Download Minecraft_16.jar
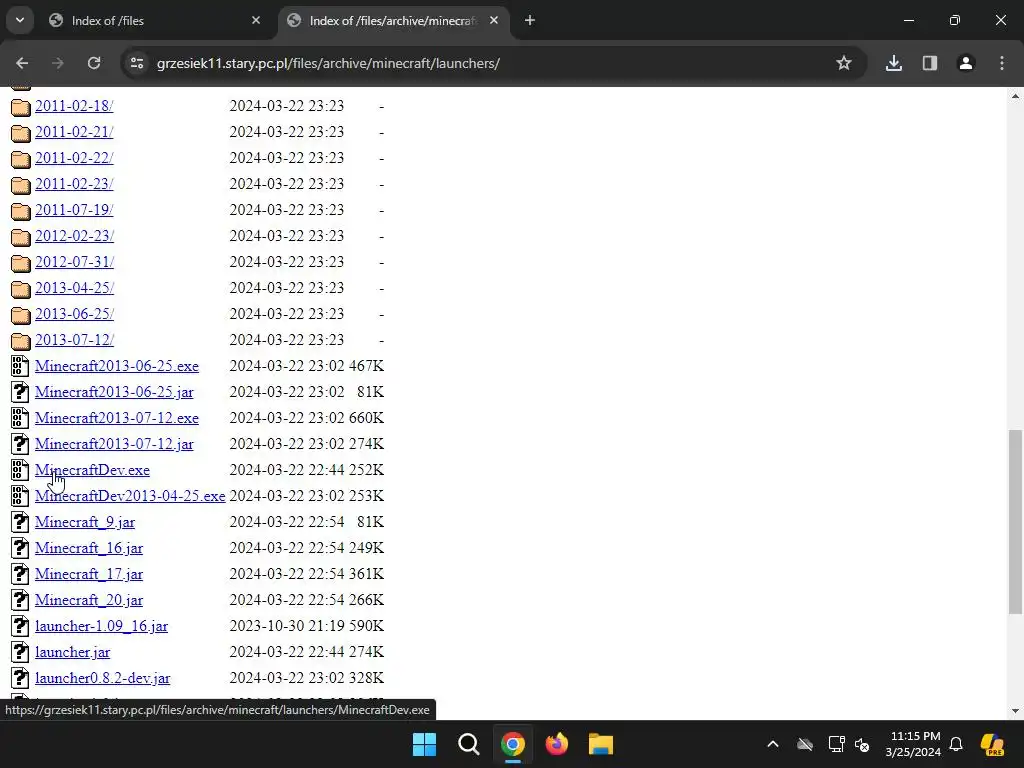 (x=89, y=549)
